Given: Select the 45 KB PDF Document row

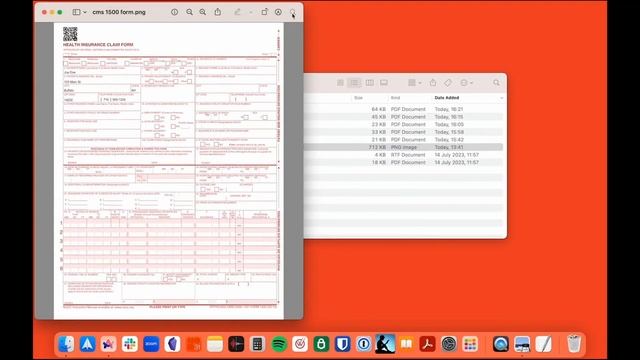Looking at the screenshot, I should click(404, 117).
